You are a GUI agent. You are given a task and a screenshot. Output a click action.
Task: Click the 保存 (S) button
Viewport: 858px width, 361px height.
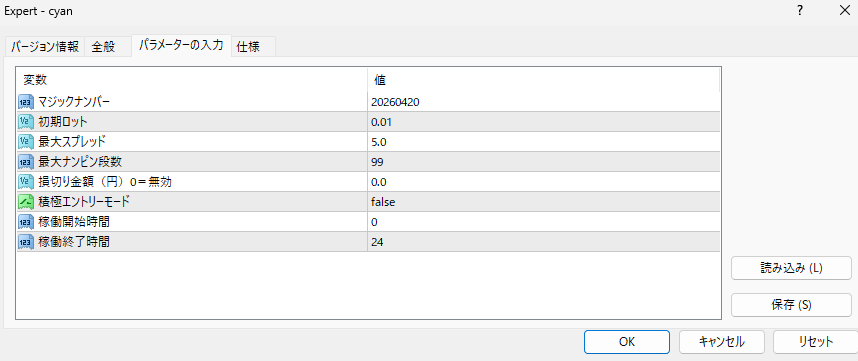point(791,305)
